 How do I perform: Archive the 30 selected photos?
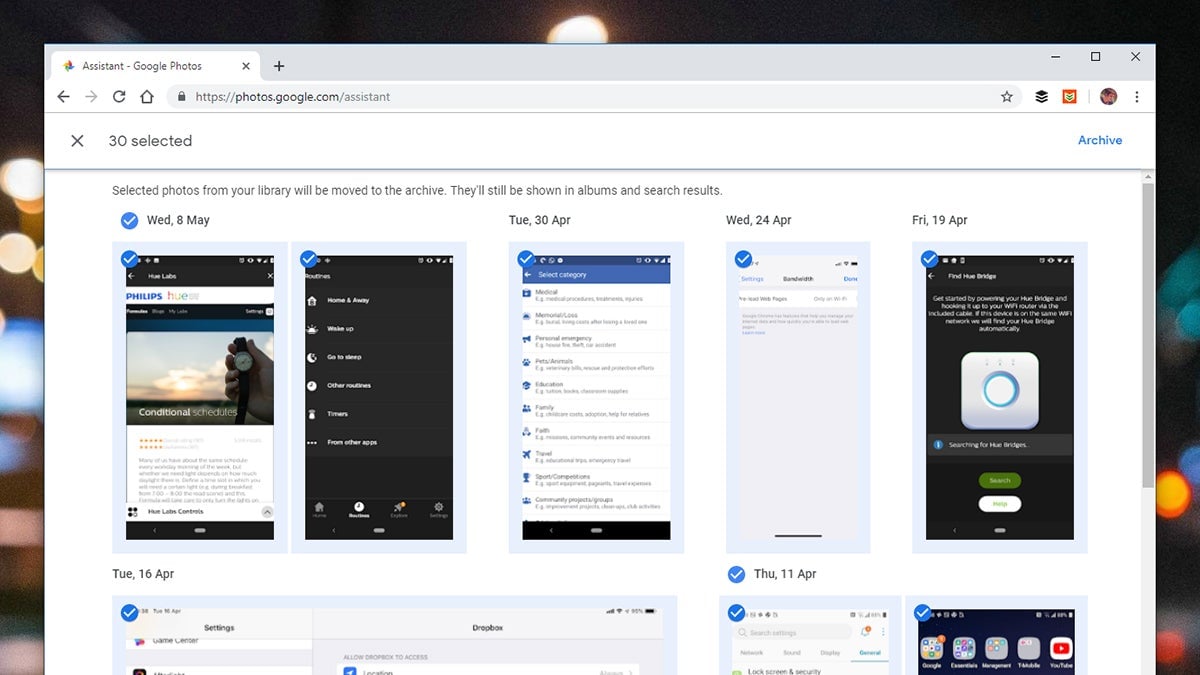click(1100, 140)
